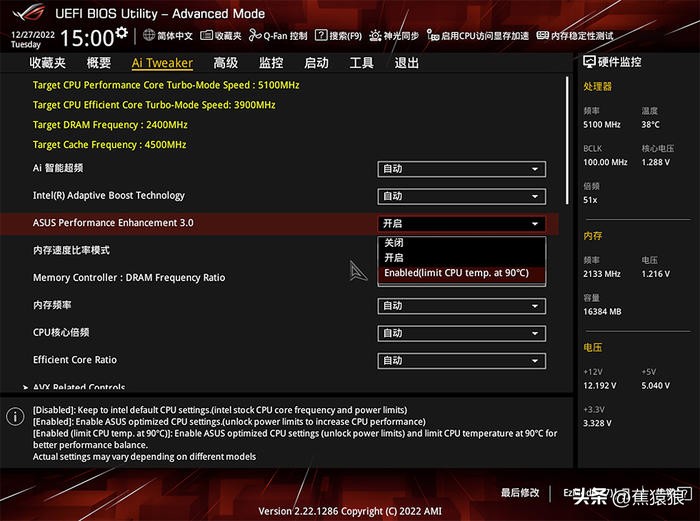
Task: Open the 概要 tab
Action: (x=99, y=63)
